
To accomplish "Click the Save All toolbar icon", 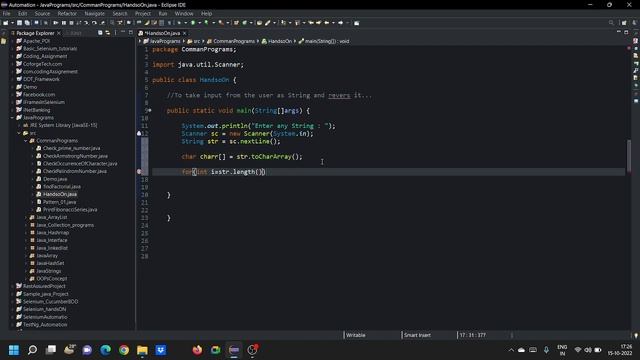I will (27, 23).
